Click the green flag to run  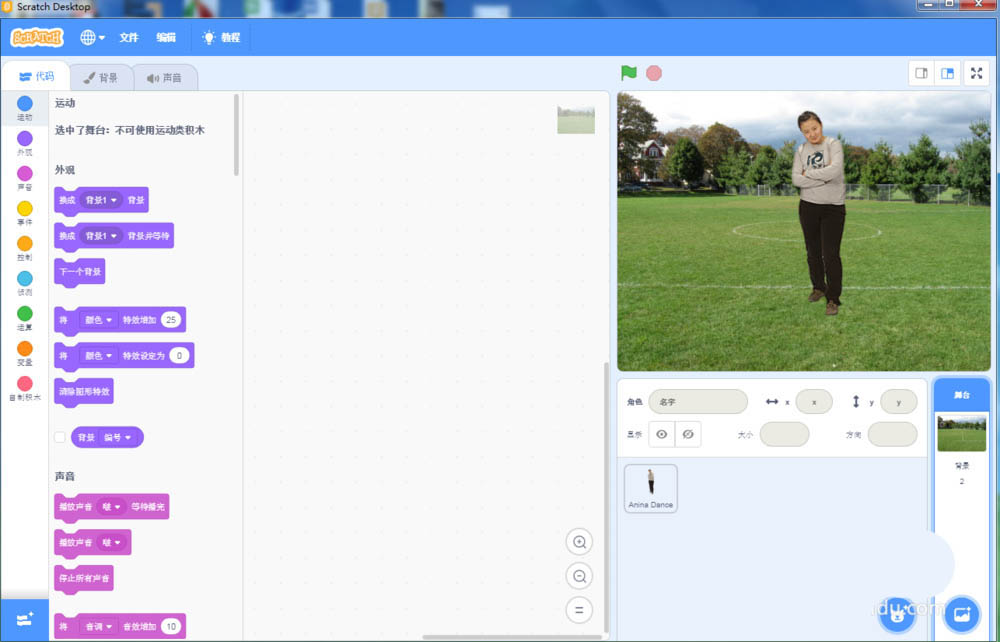coord(628,73)
